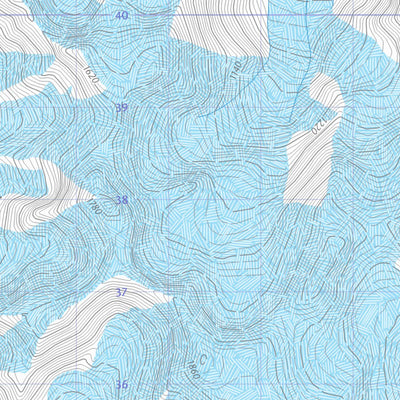Click the grid label 40
400x400 pixels.
(122, 16)
